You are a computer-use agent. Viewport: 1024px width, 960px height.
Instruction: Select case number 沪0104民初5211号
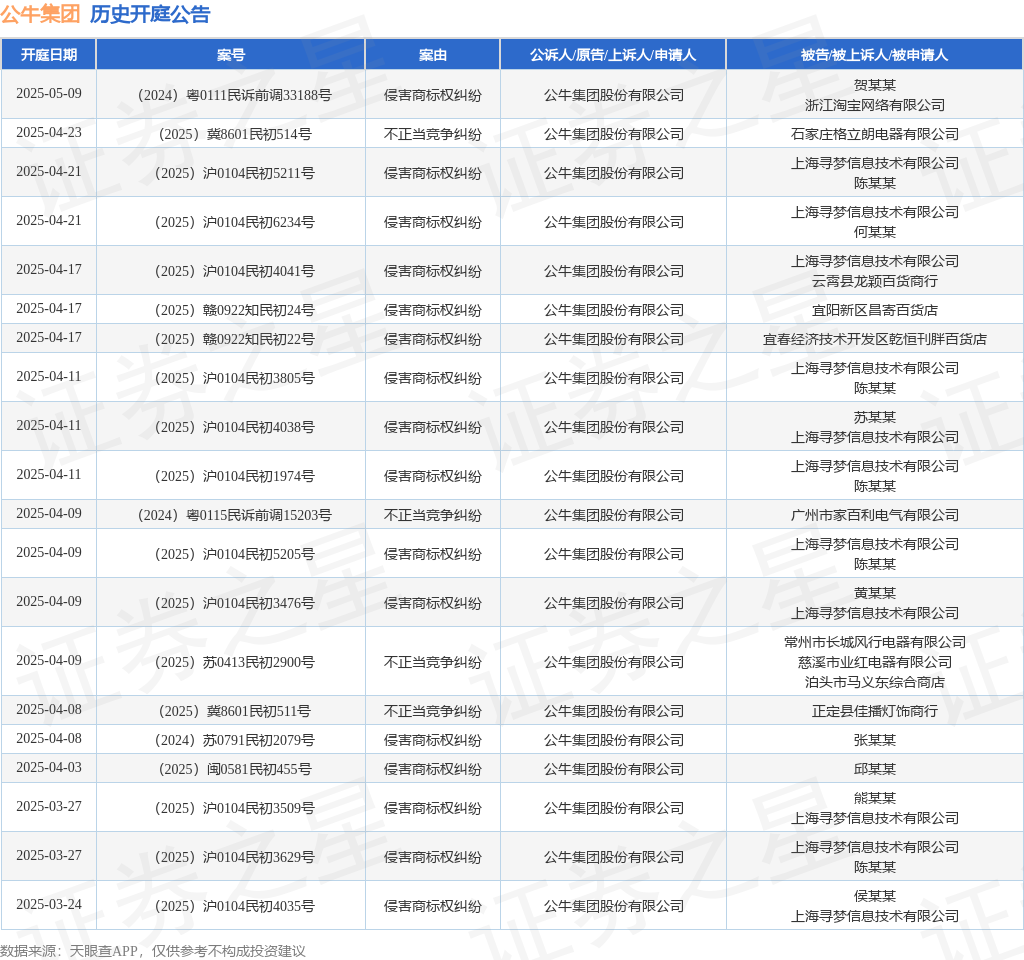pos(234,173)
